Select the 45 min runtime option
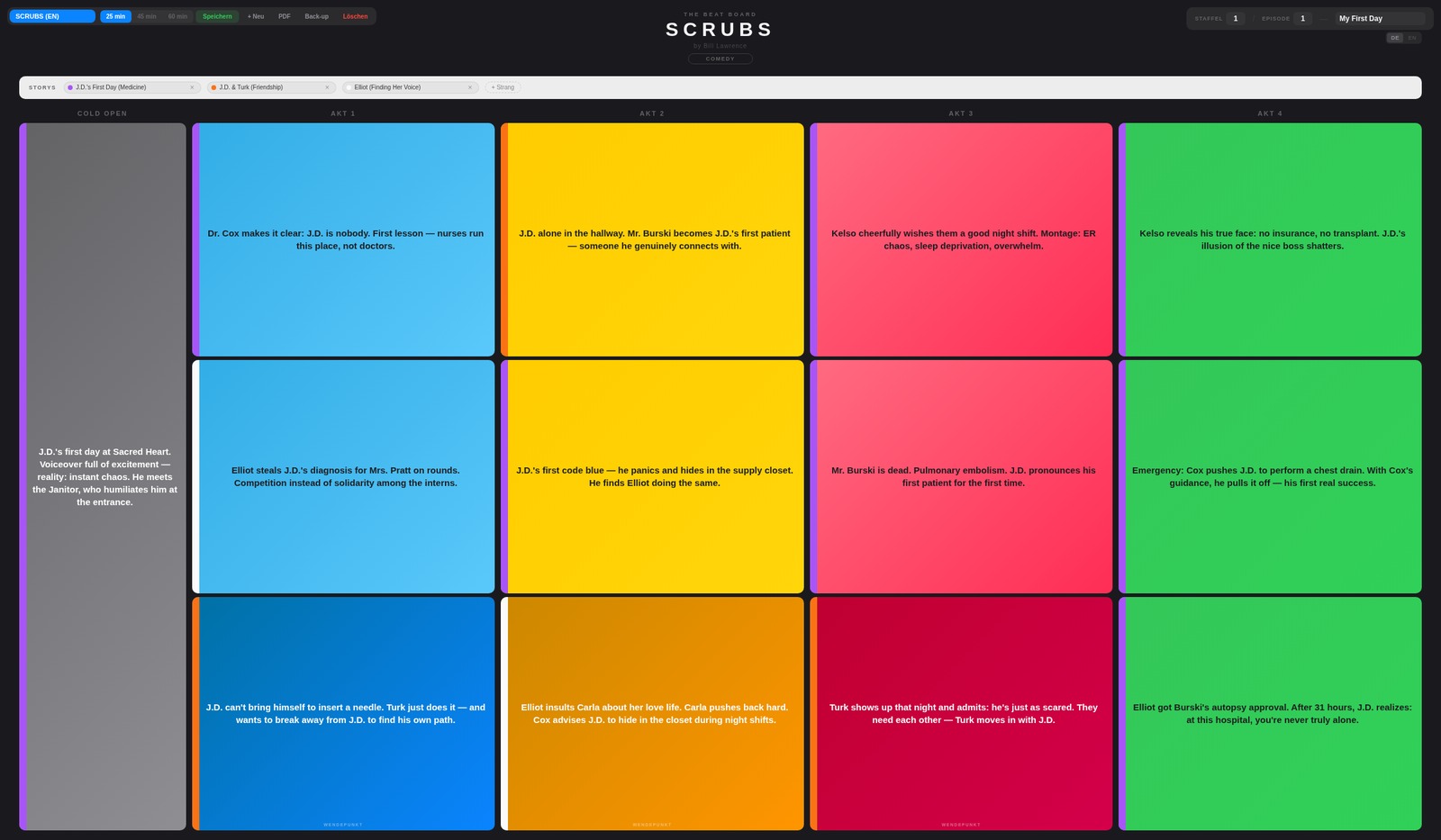1441x840 pixels. [x=147, y=16]
